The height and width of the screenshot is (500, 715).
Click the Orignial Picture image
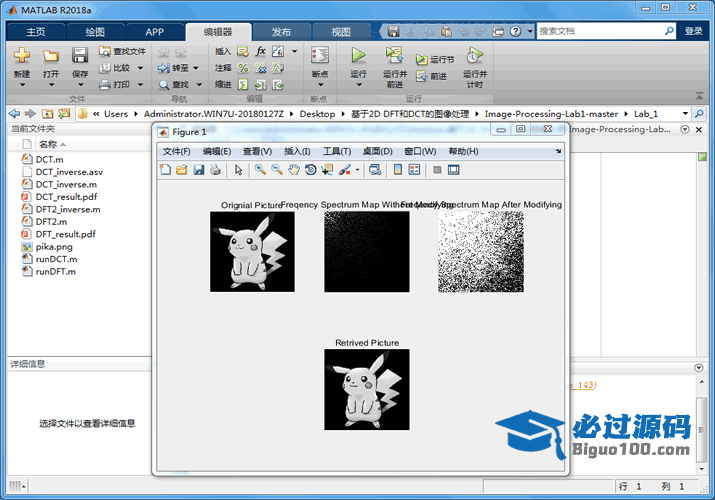click(252, 252)
